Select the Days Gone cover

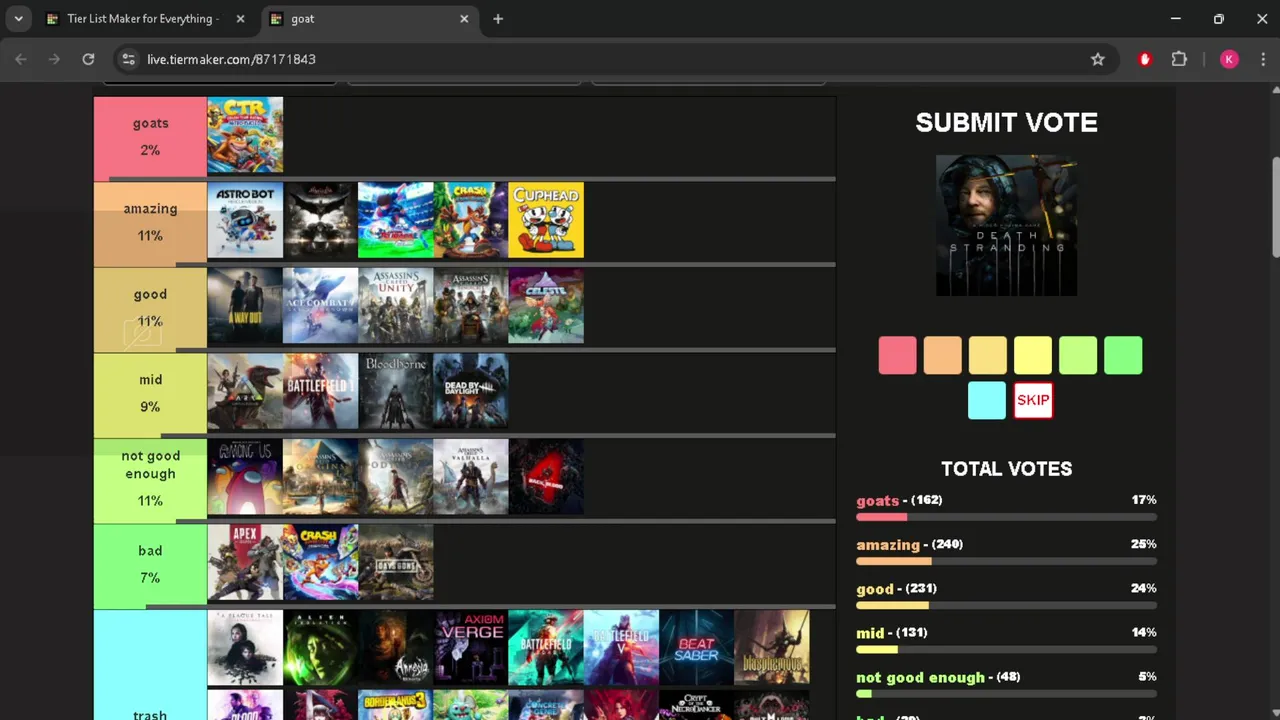point(396,562)
